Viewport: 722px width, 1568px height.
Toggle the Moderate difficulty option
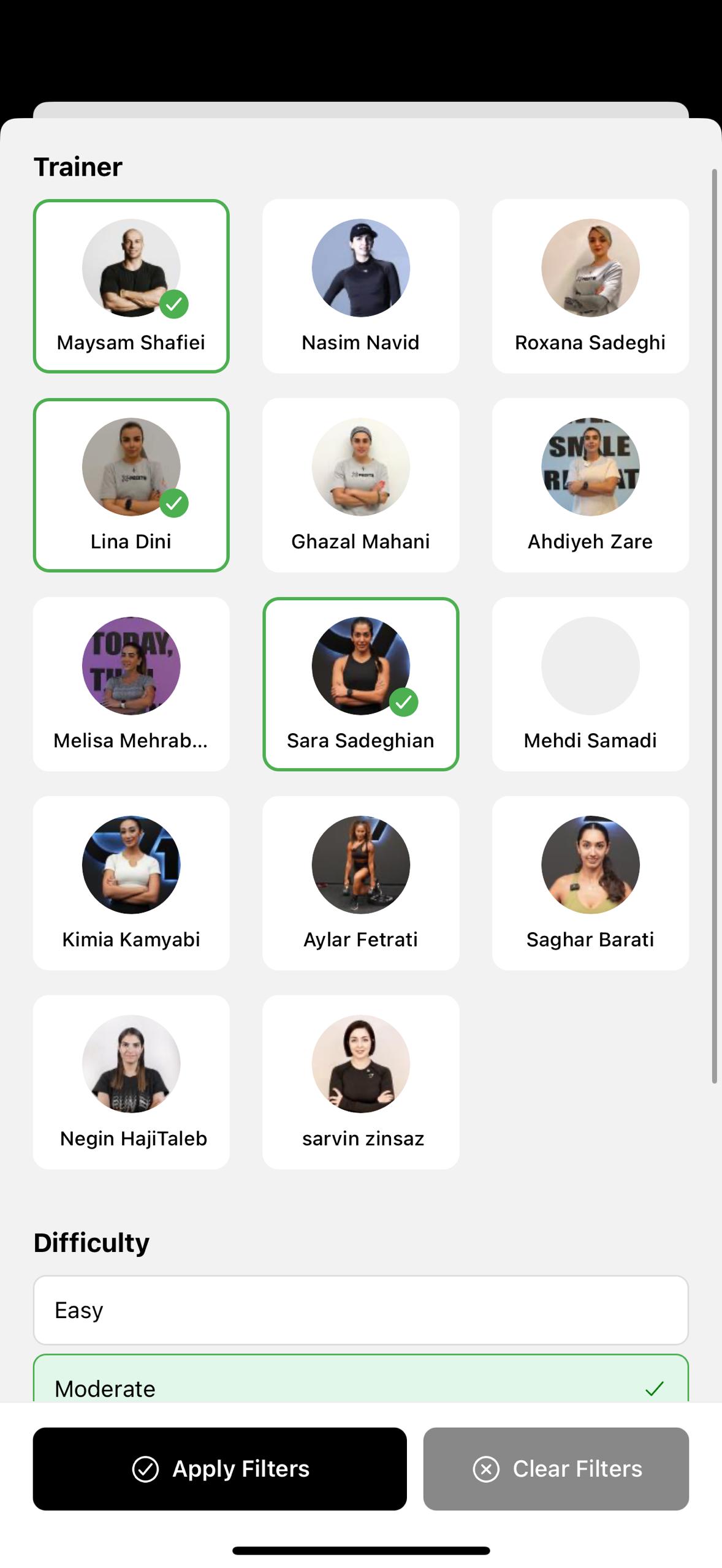[x=360, y=1379]
